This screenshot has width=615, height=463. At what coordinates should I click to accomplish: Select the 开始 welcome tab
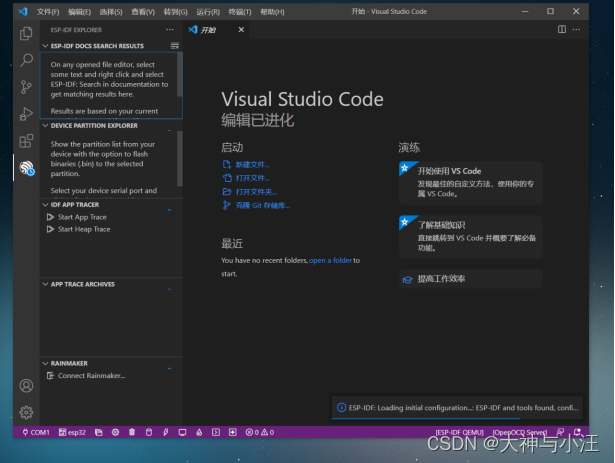(x=209, y=30)
